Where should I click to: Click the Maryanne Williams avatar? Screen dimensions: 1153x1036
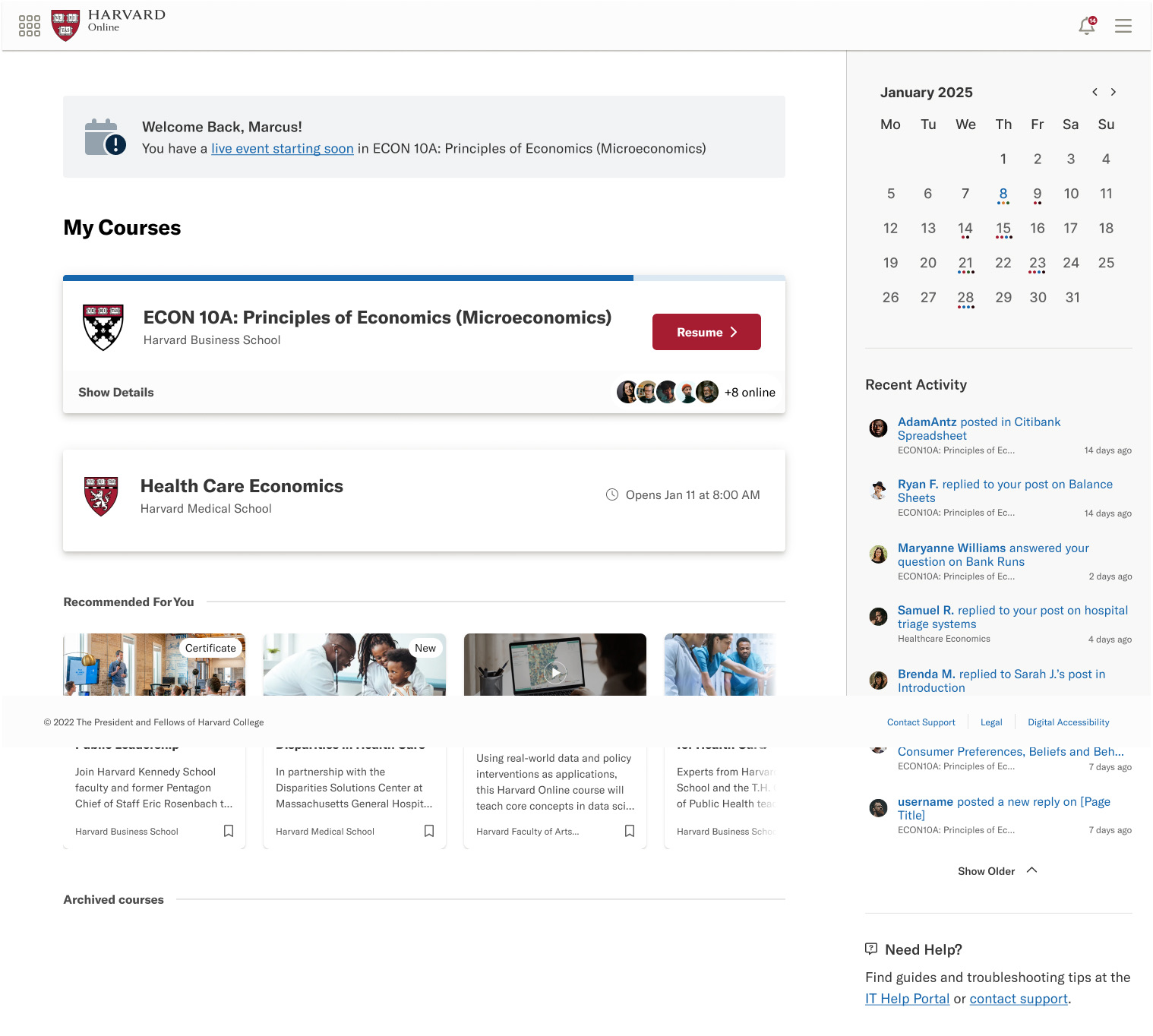coord(878,554)
